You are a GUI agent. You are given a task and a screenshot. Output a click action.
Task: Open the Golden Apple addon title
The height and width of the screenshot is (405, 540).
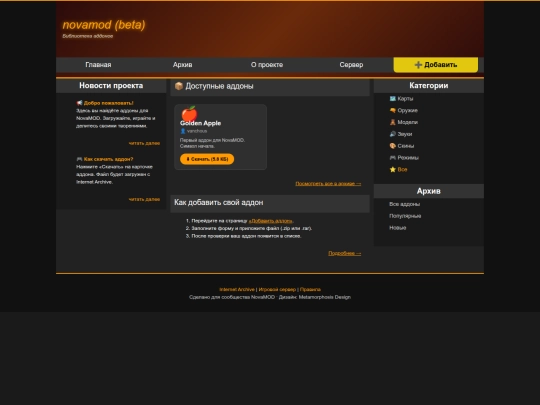coord(200,123)
